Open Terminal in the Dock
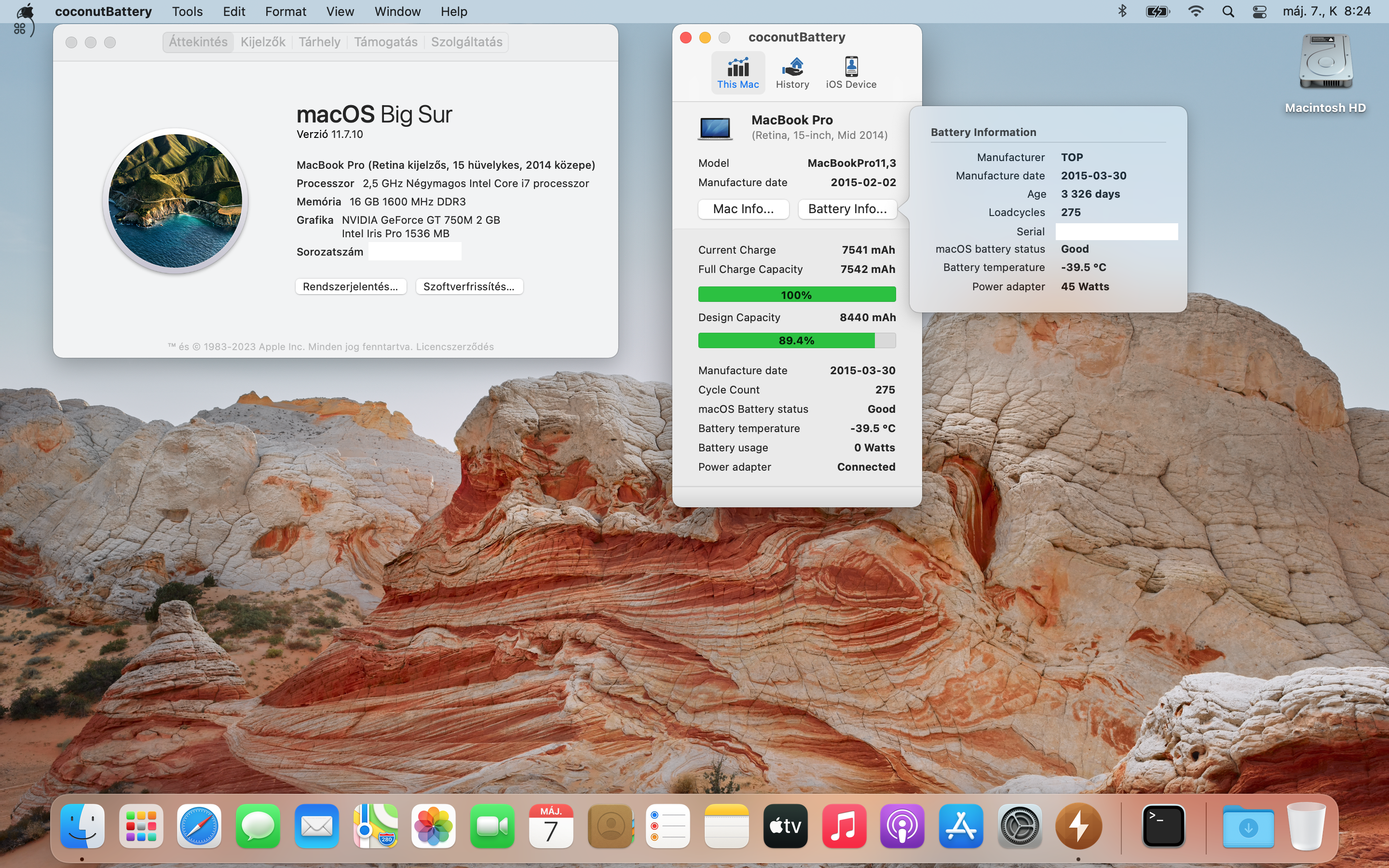This screenshot has width=1389, height=868. click(x=1163, y=826)
